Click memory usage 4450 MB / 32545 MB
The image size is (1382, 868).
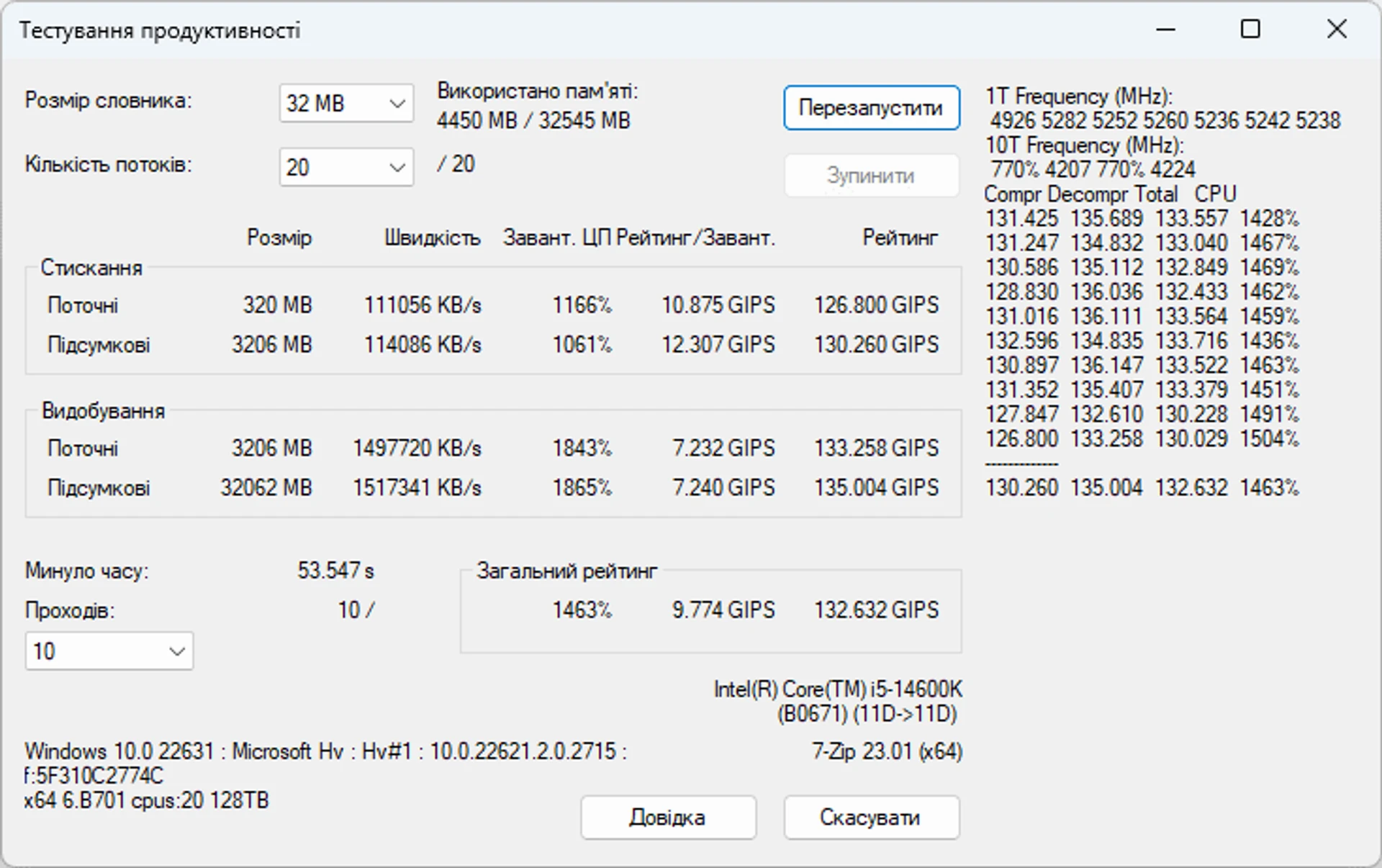point(533,120)
